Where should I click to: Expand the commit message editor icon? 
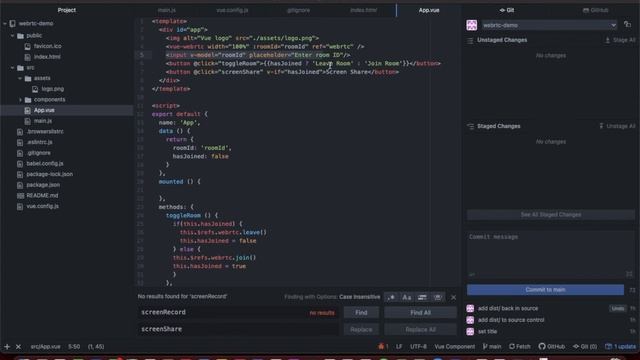629,274
